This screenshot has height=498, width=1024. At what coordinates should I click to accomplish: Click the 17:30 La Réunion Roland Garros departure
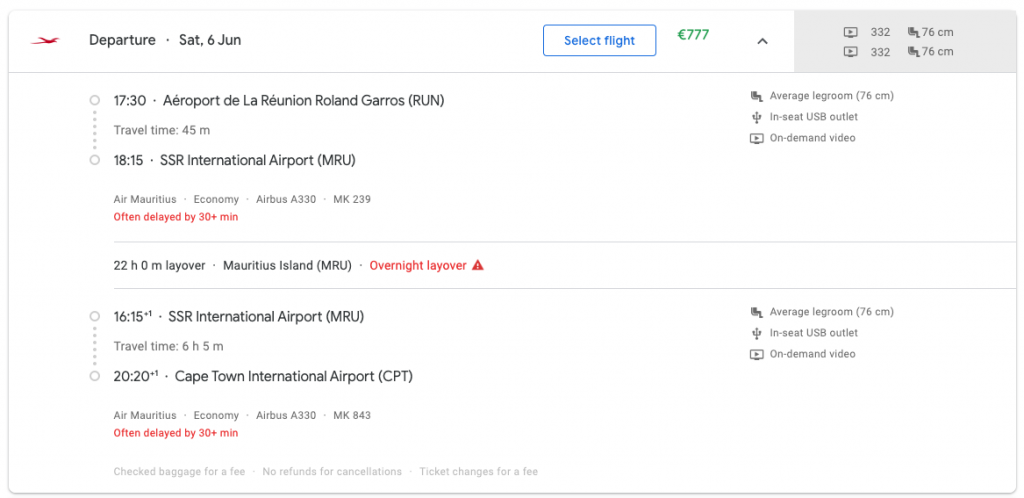[x=279, y=100]
